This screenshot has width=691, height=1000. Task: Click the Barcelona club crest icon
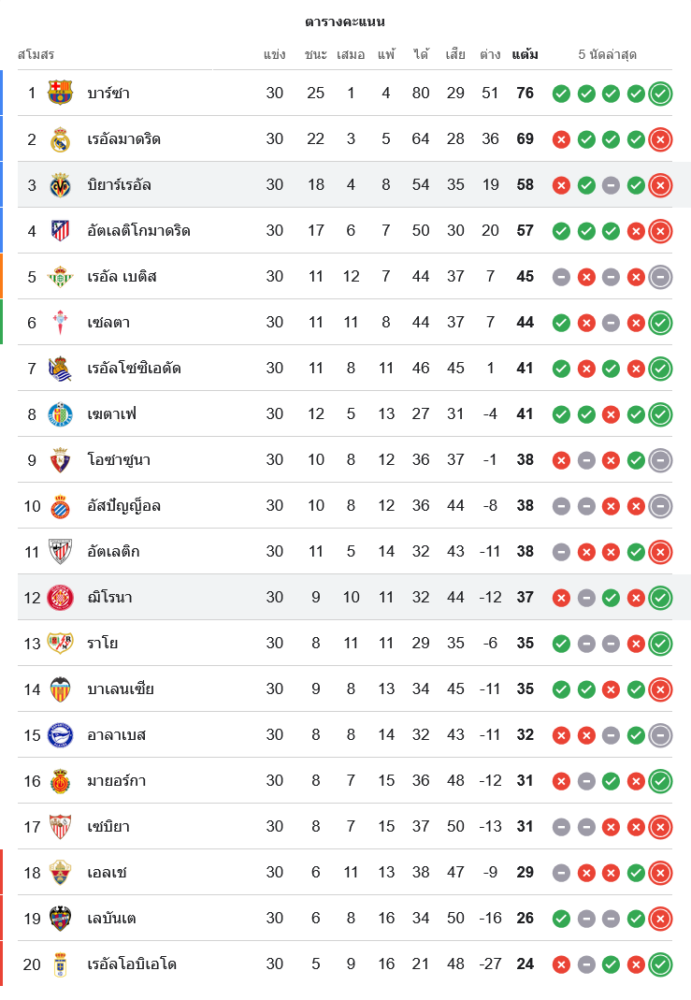point(60,93)
